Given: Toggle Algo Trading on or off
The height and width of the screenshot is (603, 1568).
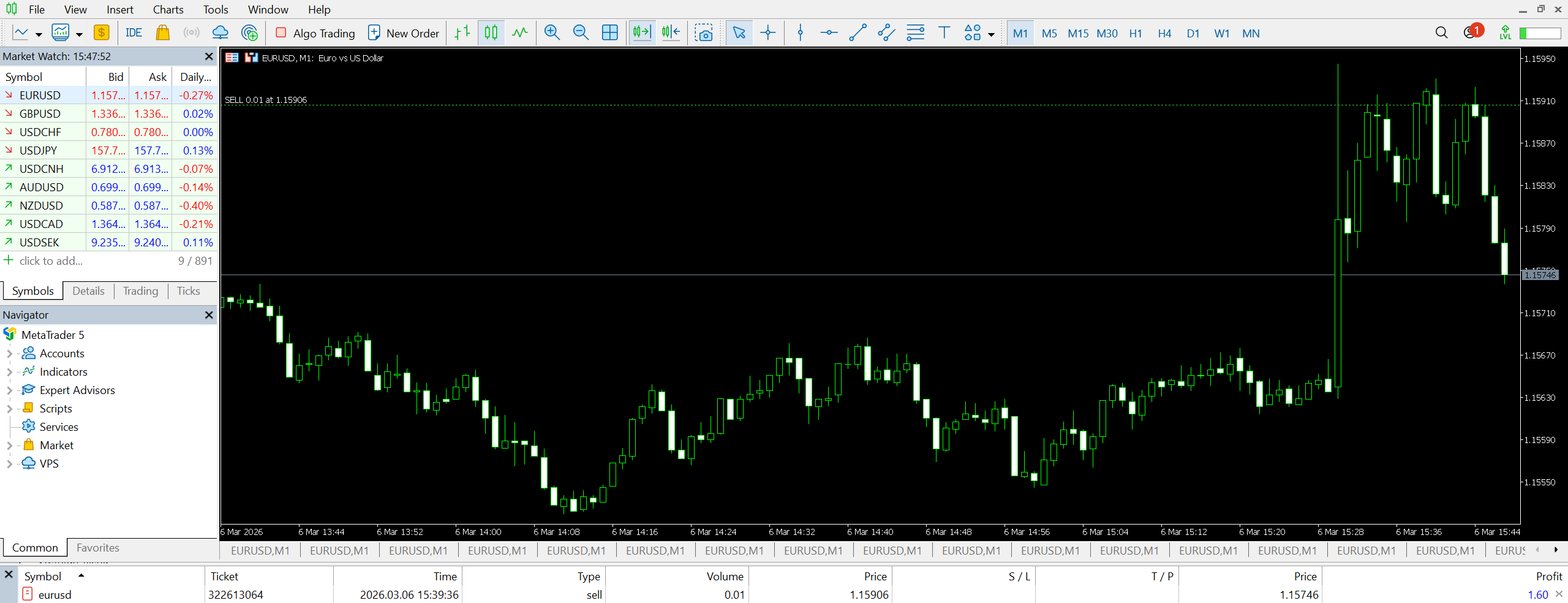Looking at the screenshot, I should [x=315, y=33].
